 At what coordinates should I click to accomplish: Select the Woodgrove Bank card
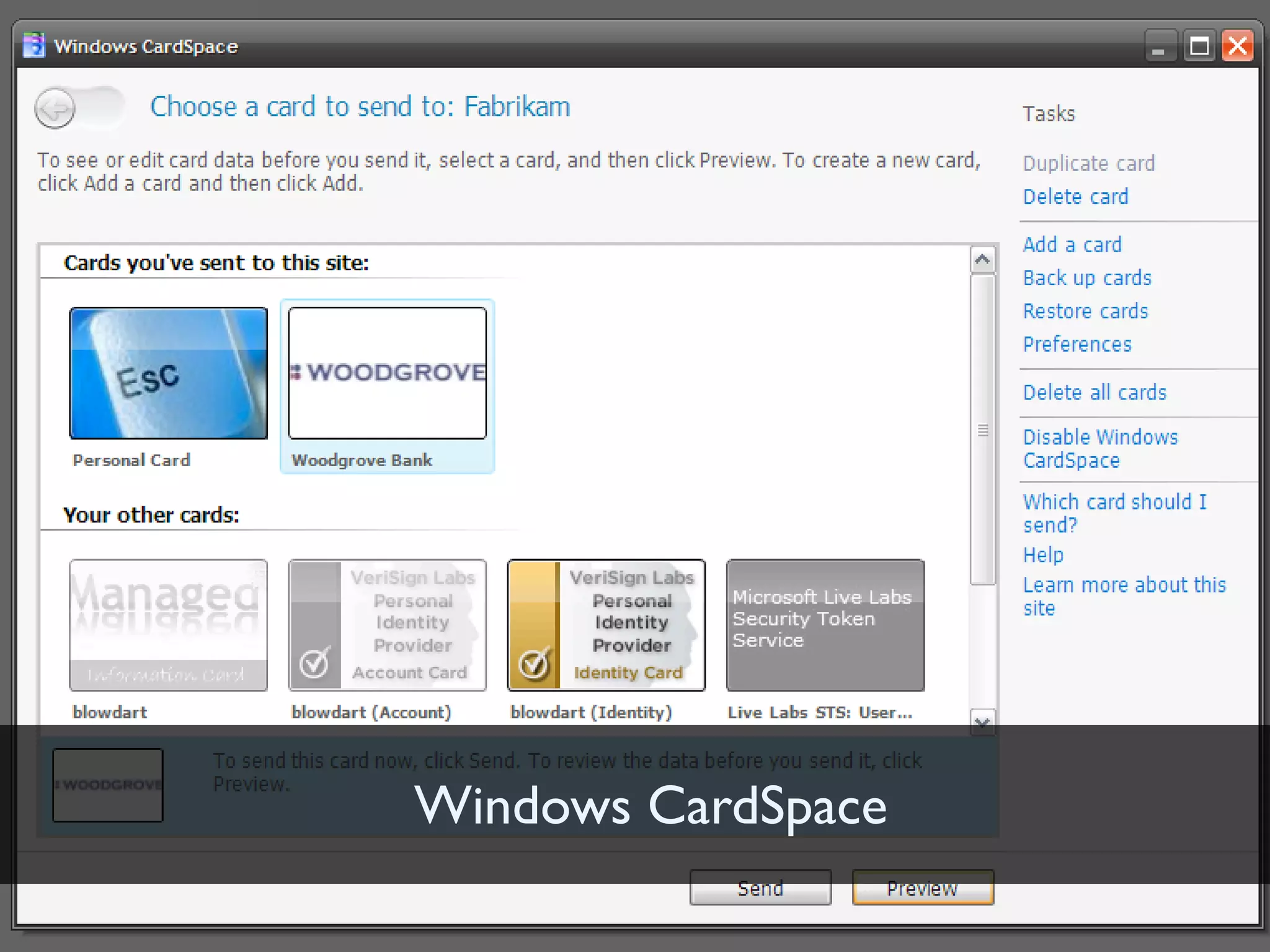pyautogui.click(x=388, y=373)
